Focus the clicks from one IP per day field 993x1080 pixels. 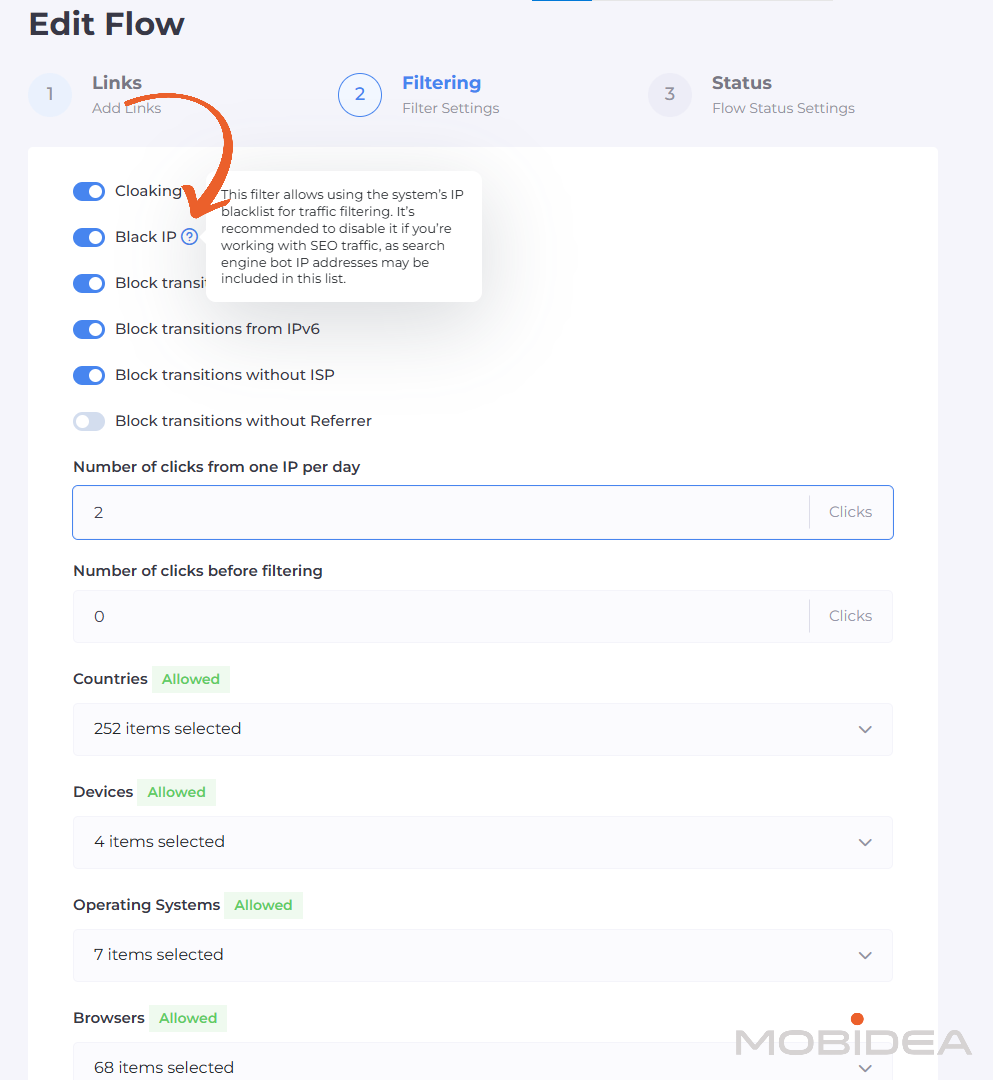(x=440, y=513)
